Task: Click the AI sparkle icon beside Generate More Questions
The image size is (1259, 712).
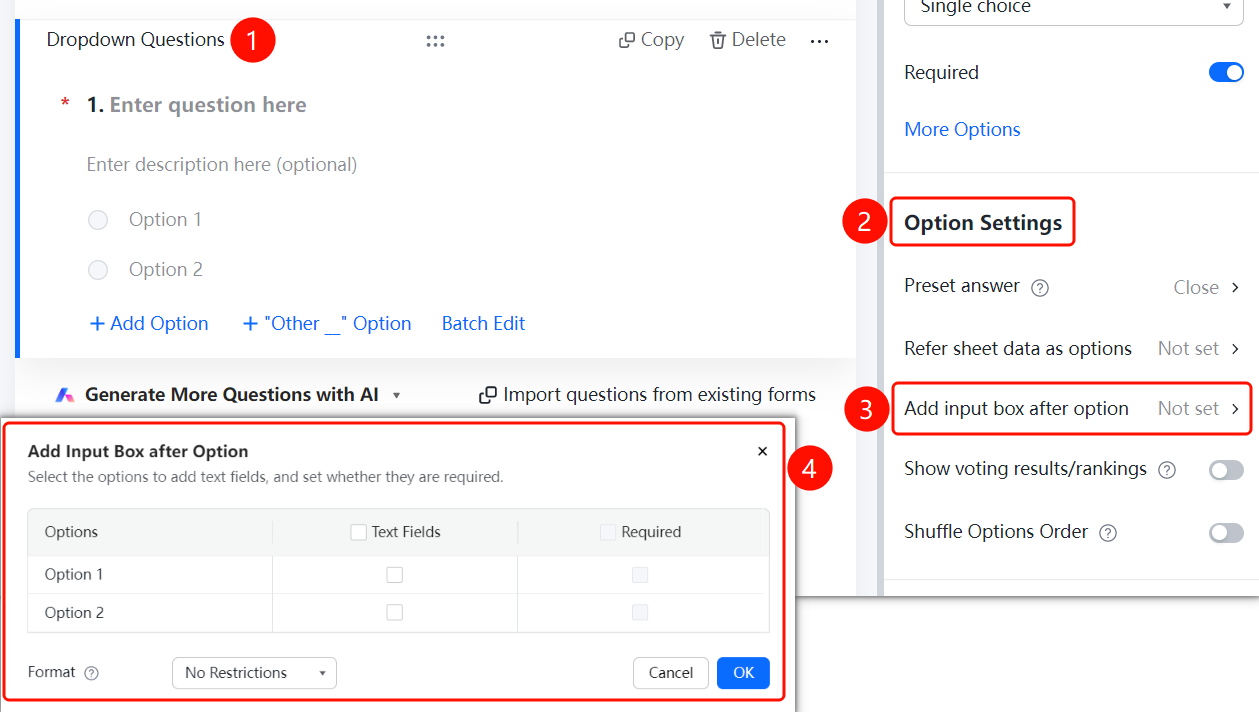Action: tap(64, 395)
